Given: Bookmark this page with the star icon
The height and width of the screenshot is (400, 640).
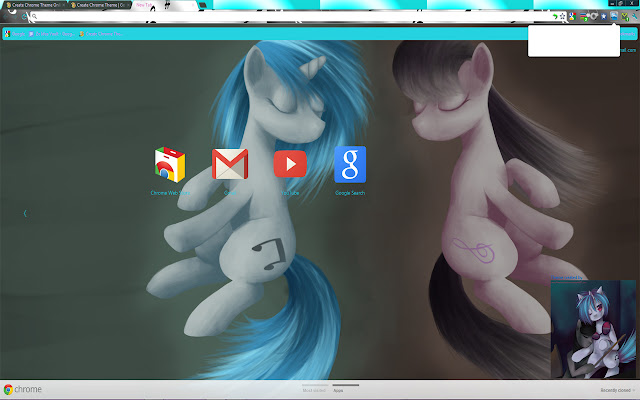Looking at the screenshot, I should click(562, 17).
